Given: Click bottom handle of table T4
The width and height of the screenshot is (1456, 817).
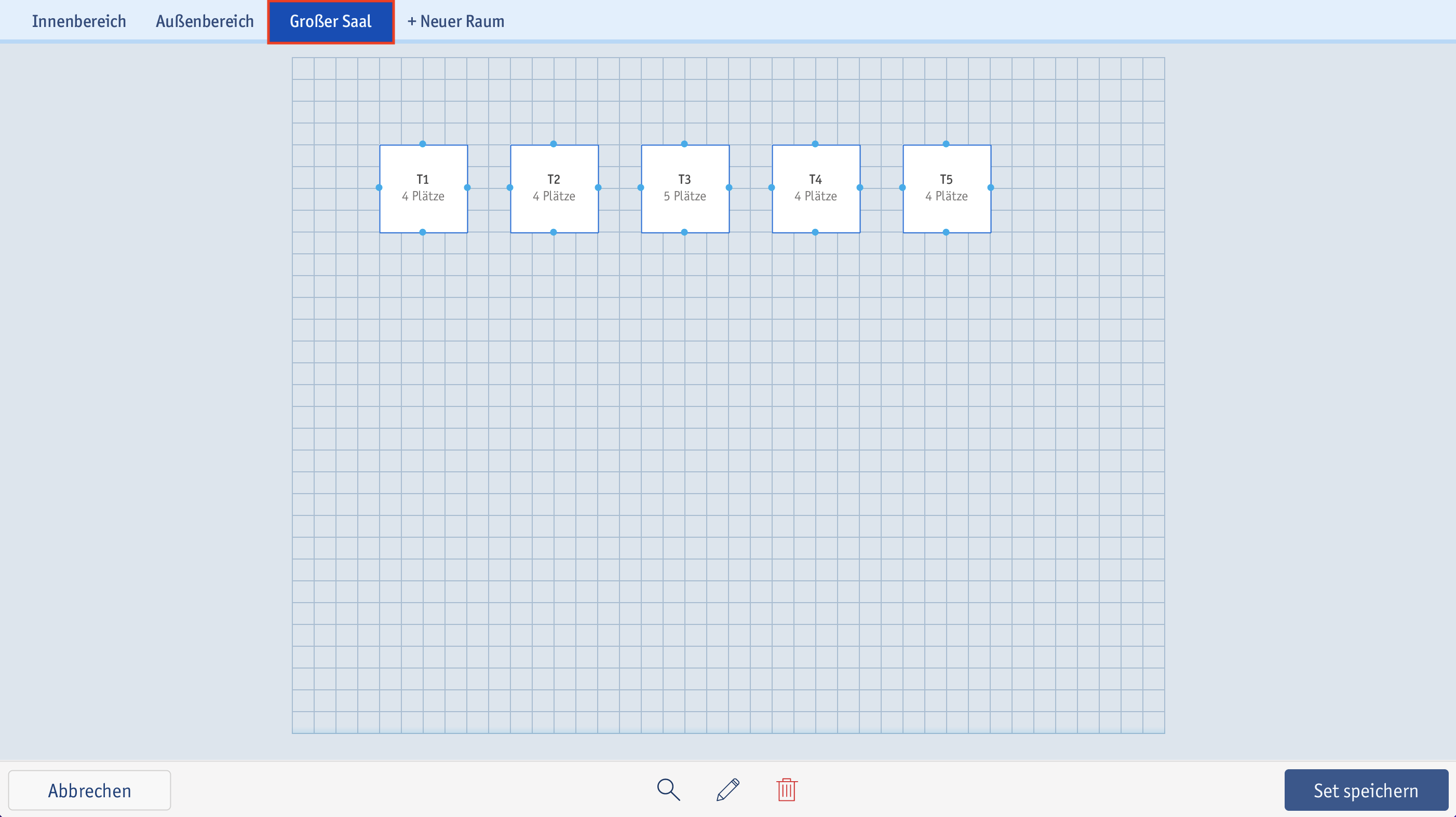Looking at the screenshot, I should tap(815, 232).
